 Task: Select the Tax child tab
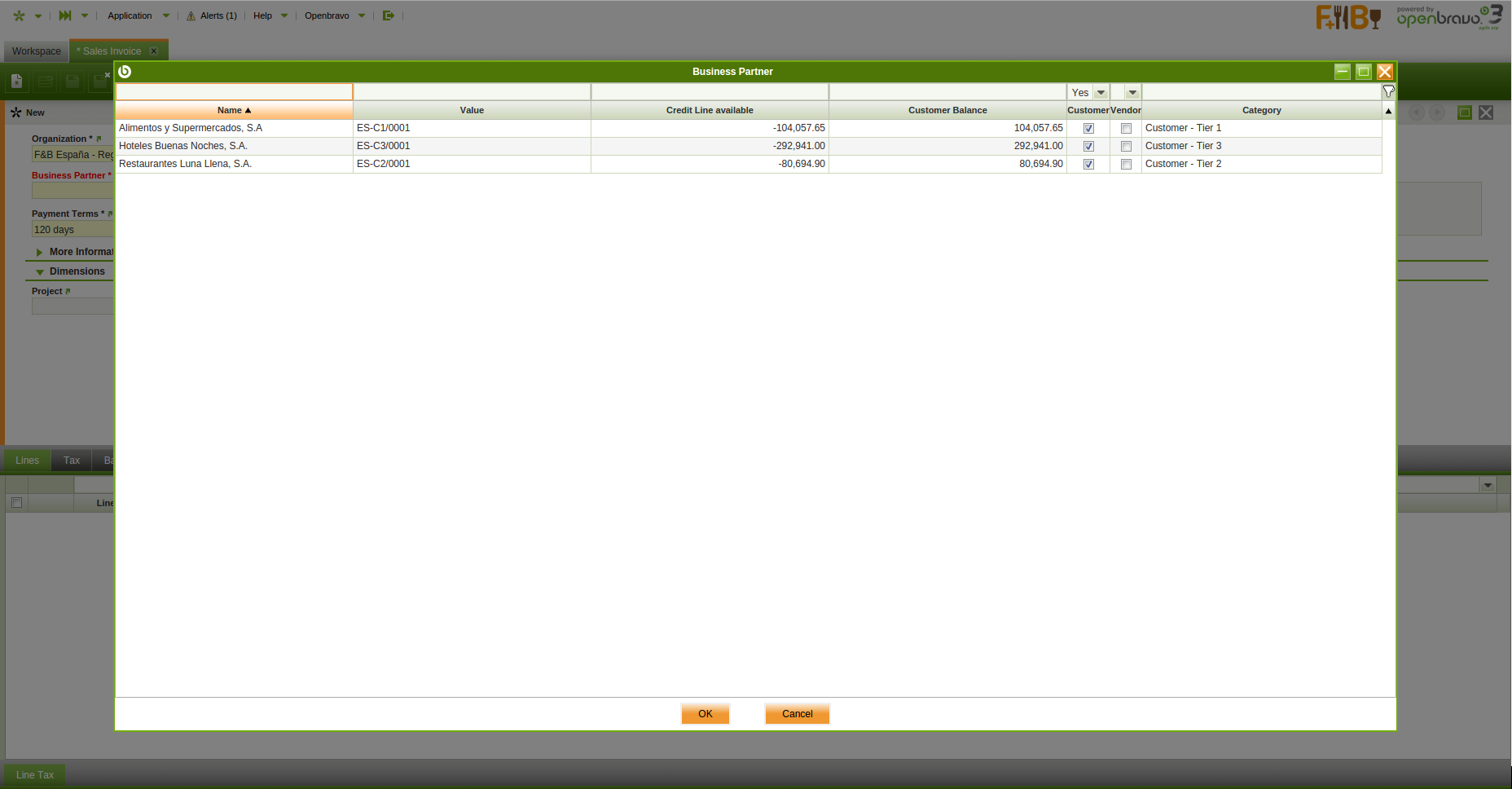tap(72, 461)
